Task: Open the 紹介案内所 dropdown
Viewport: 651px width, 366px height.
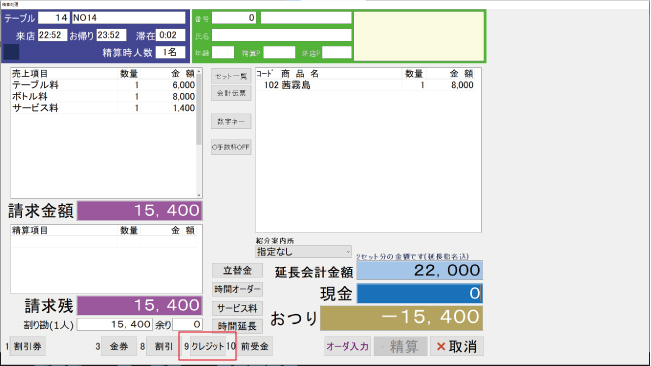Action: point(303,251)
